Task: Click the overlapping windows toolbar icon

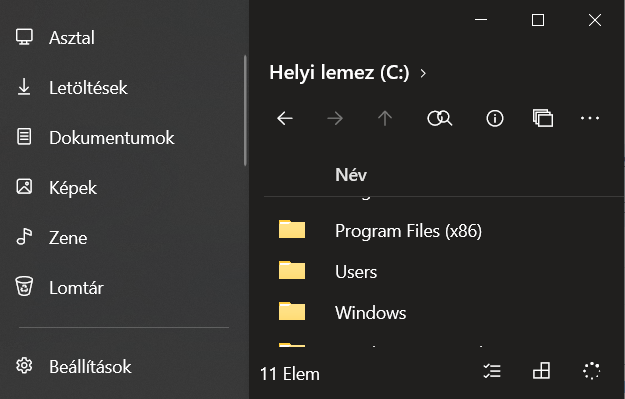Action: [543, 118]
